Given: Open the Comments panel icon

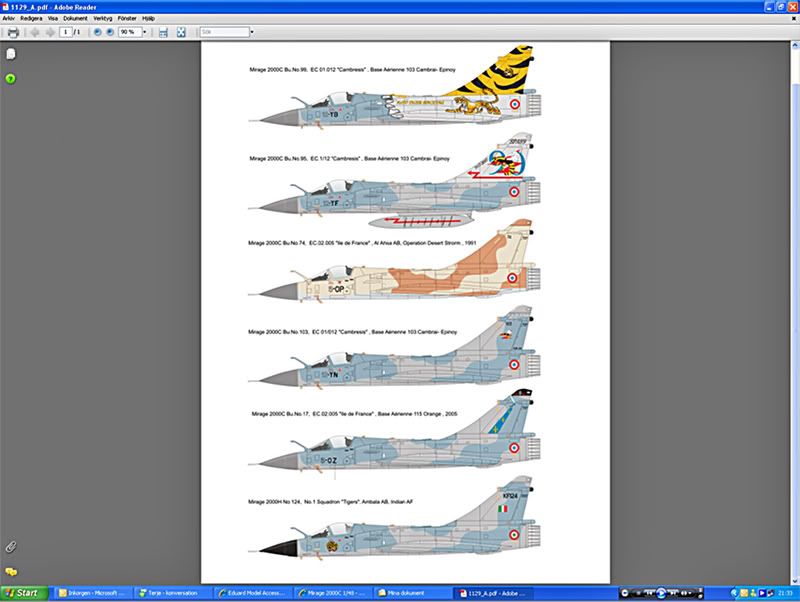Looking at the screenshot, I should coord(11,572).
